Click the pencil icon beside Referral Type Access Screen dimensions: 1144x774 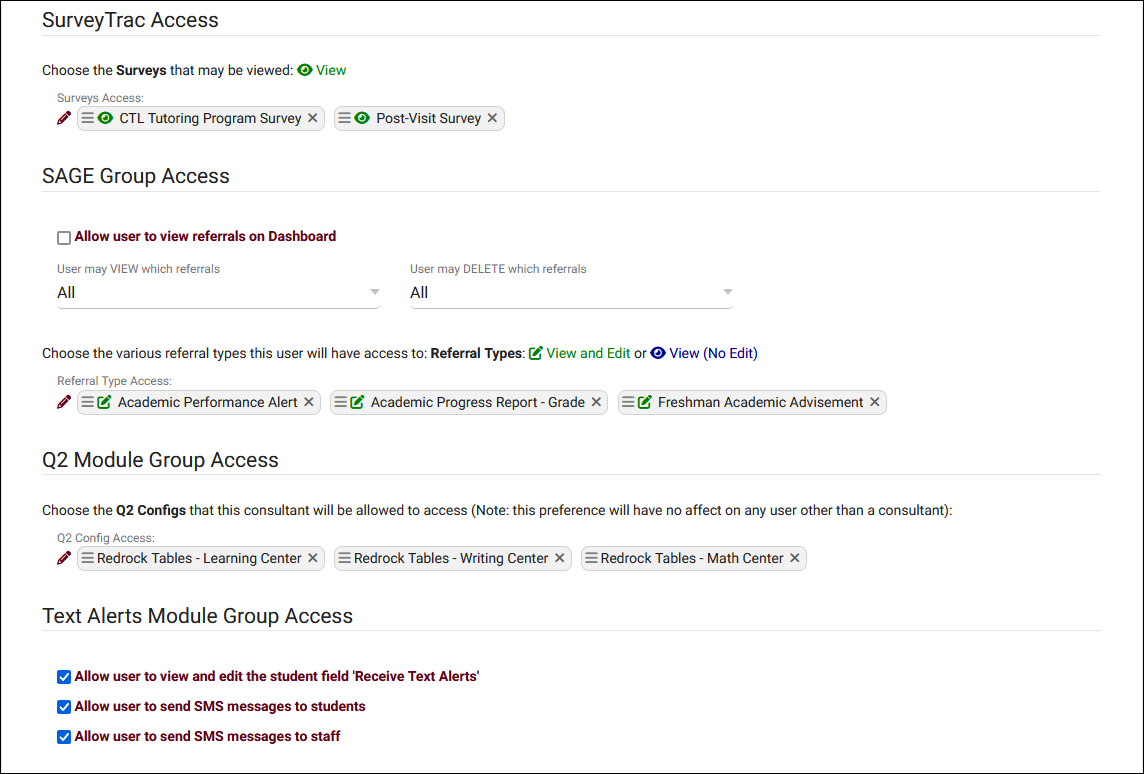64,402
